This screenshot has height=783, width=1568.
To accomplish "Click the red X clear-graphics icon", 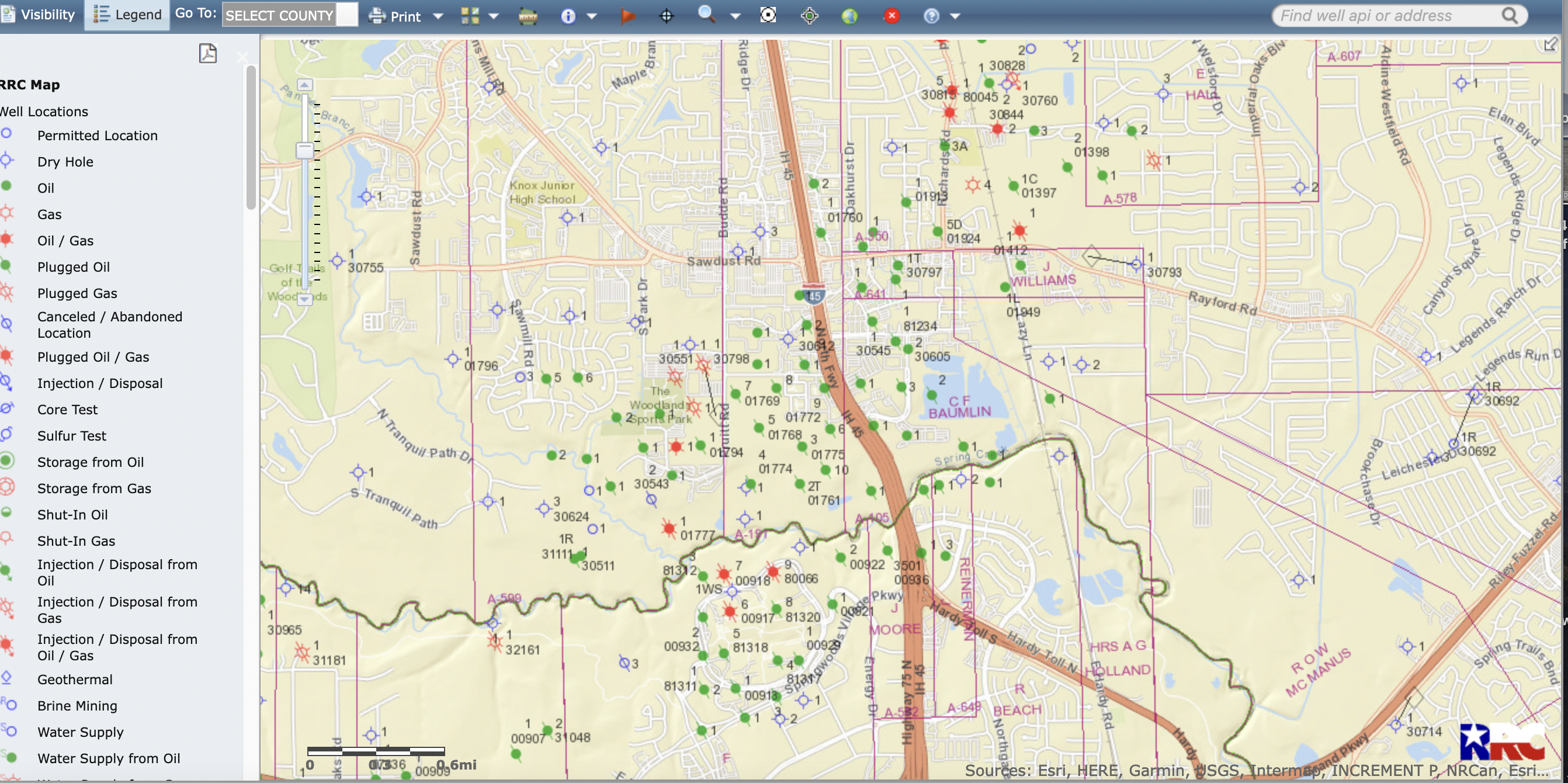I will coord(891,15).
